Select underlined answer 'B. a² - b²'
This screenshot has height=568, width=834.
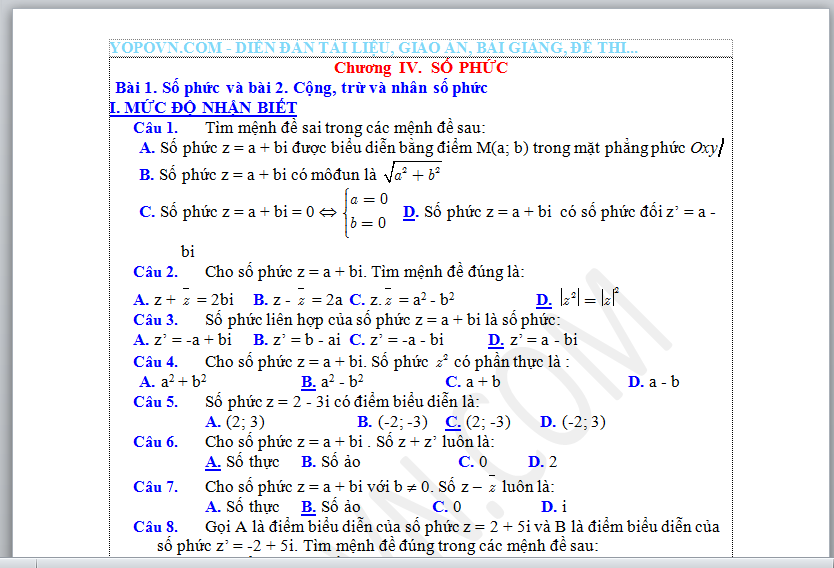pyautogui.click(x=332, y=381)
